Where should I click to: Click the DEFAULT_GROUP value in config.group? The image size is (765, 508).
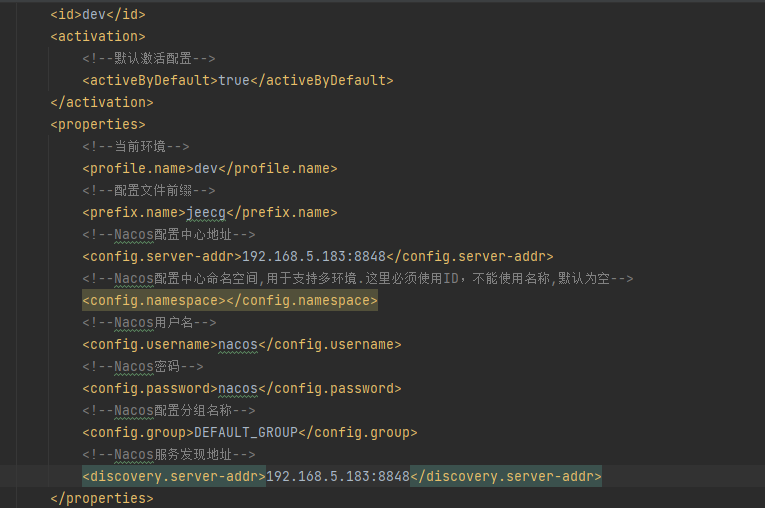click(x=246, y=432)
